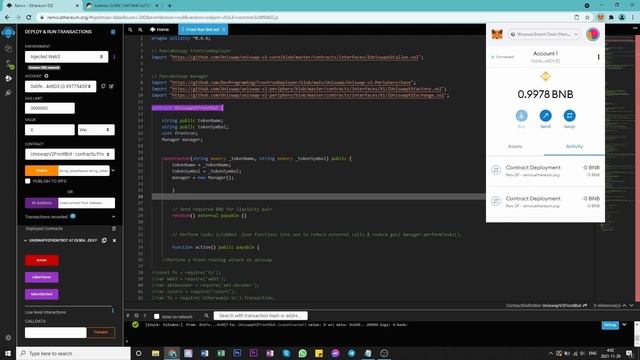This screenshot has height=360, width=640.
Task: Switch to second Chrome browser tab
Action: (123, 6)
